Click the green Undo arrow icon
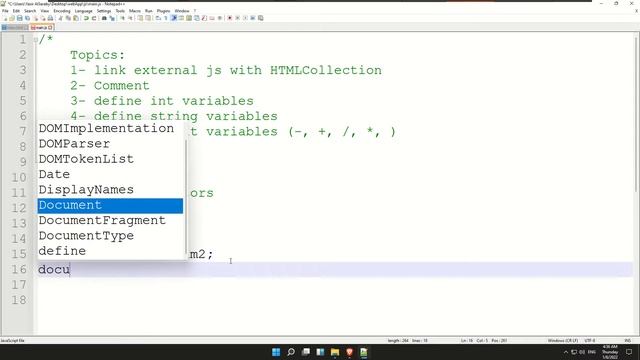This screenshot has width=640, height=360. point(87,18)
